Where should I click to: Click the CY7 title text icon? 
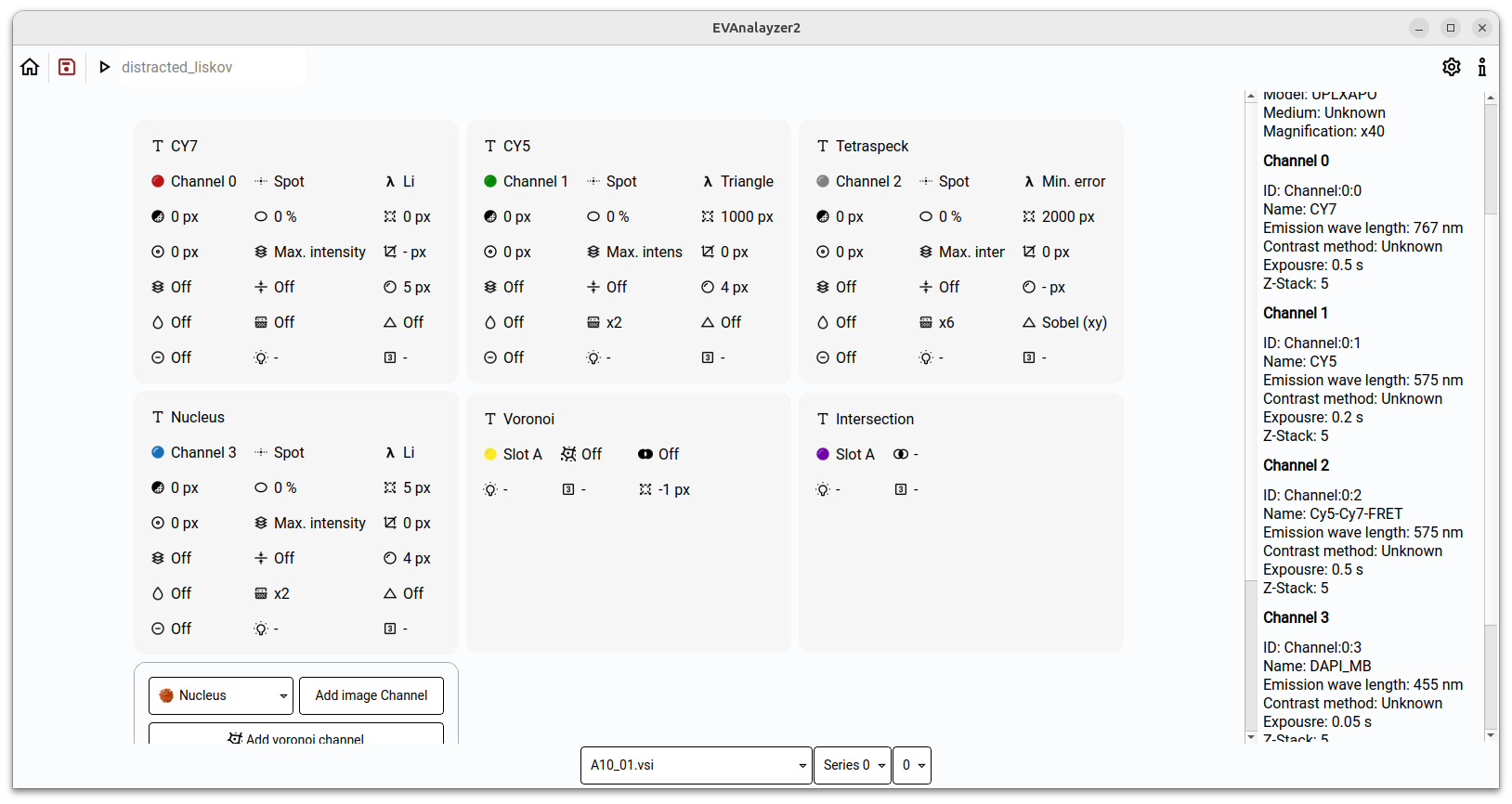pos(158,146)
